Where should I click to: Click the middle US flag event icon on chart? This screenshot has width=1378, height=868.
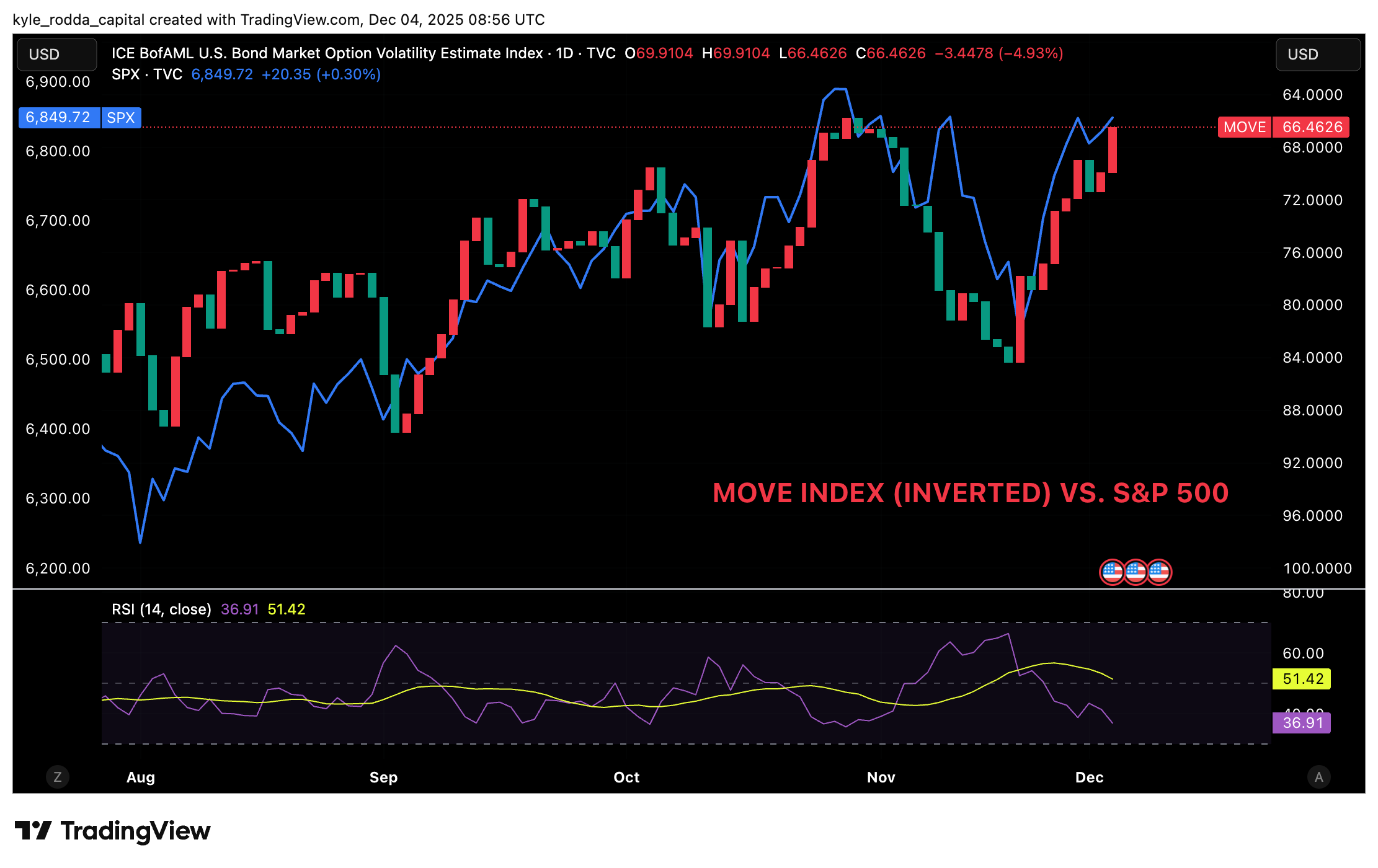[x=1136, y=572]
